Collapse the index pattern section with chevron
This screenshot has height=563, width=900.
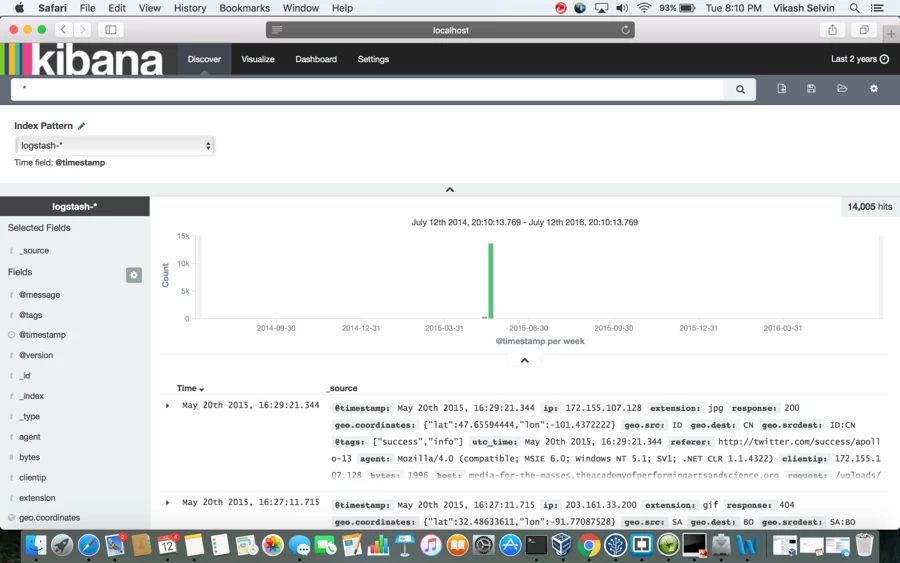tap(450, 189)
